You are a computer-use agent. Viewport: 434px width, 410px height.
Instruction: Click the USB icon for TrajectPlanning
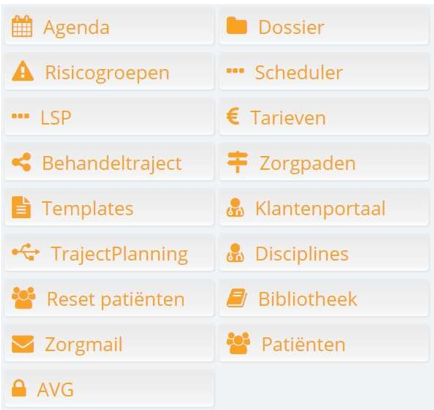click(26, 252)
